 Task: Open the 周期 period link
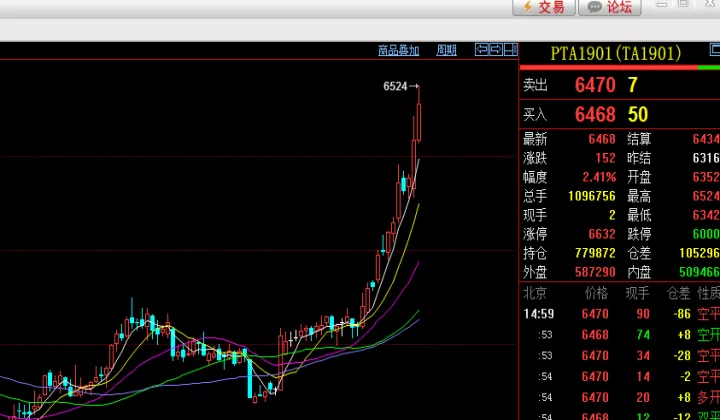coord(446,50)
